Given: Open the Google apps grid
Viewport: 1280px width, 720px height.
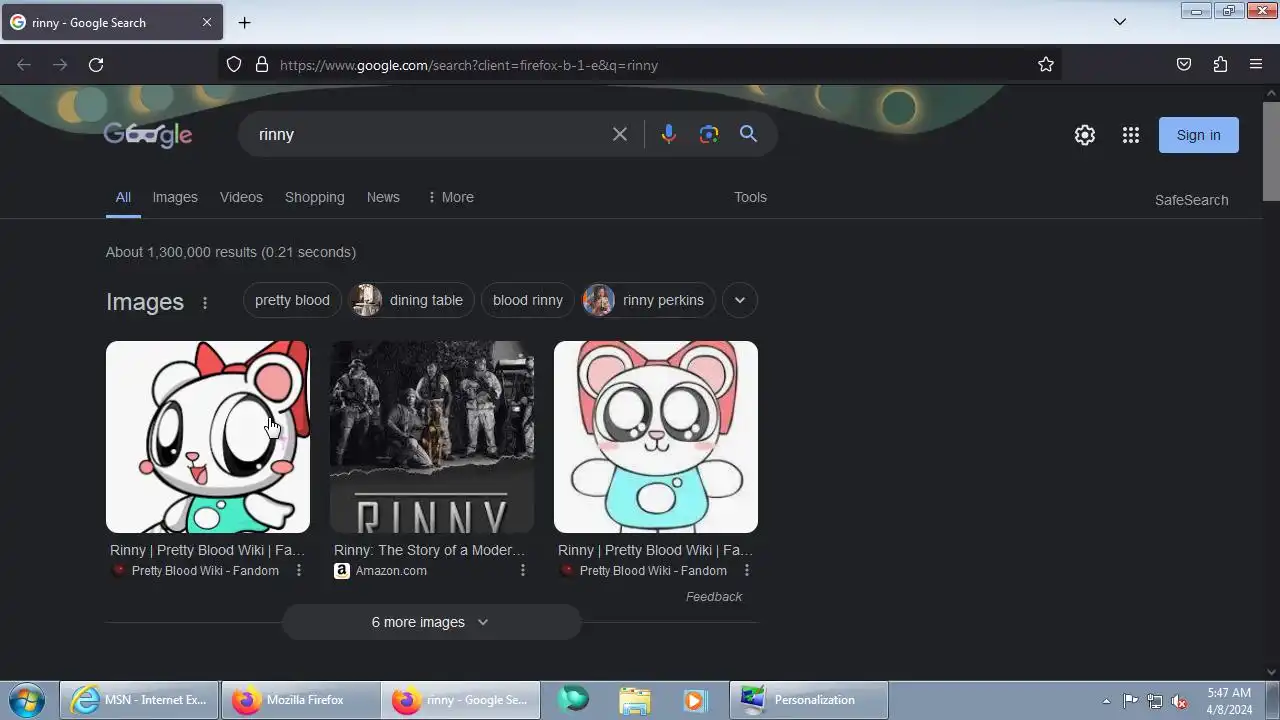Looking at the screenshot, I should pos(1131,135).
